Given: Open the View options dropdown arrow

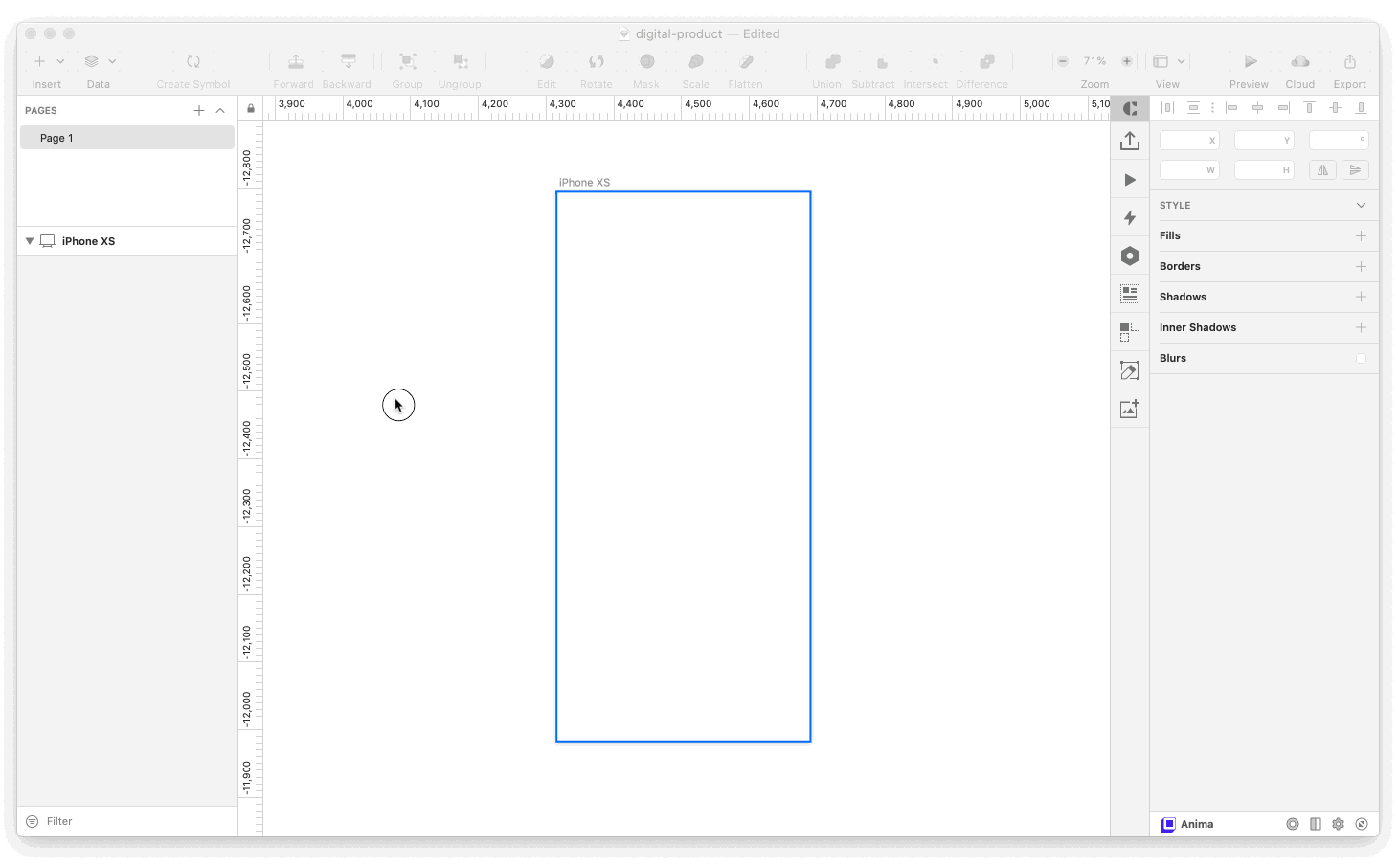Looking at the screenshot, I should [1183, 60].
